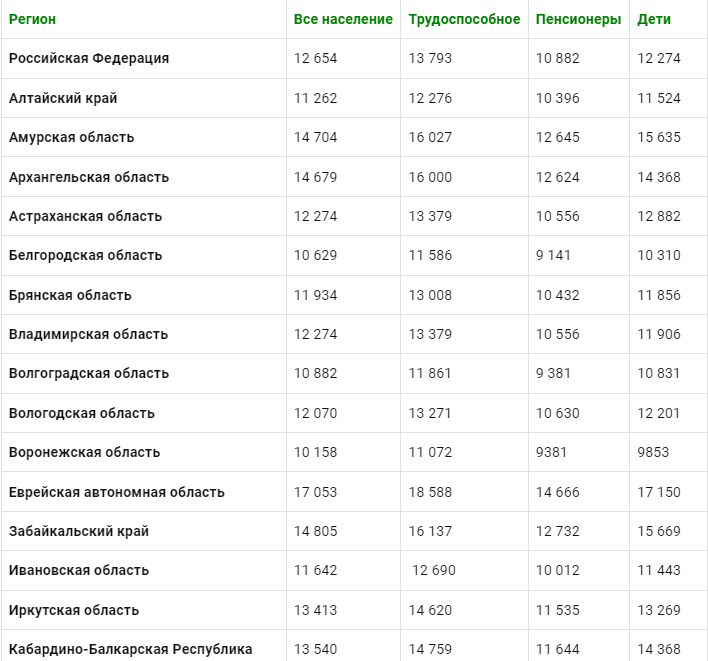The image size is (708, 661).
Task: Click the Брянская область row label
Action: [70, 295]
